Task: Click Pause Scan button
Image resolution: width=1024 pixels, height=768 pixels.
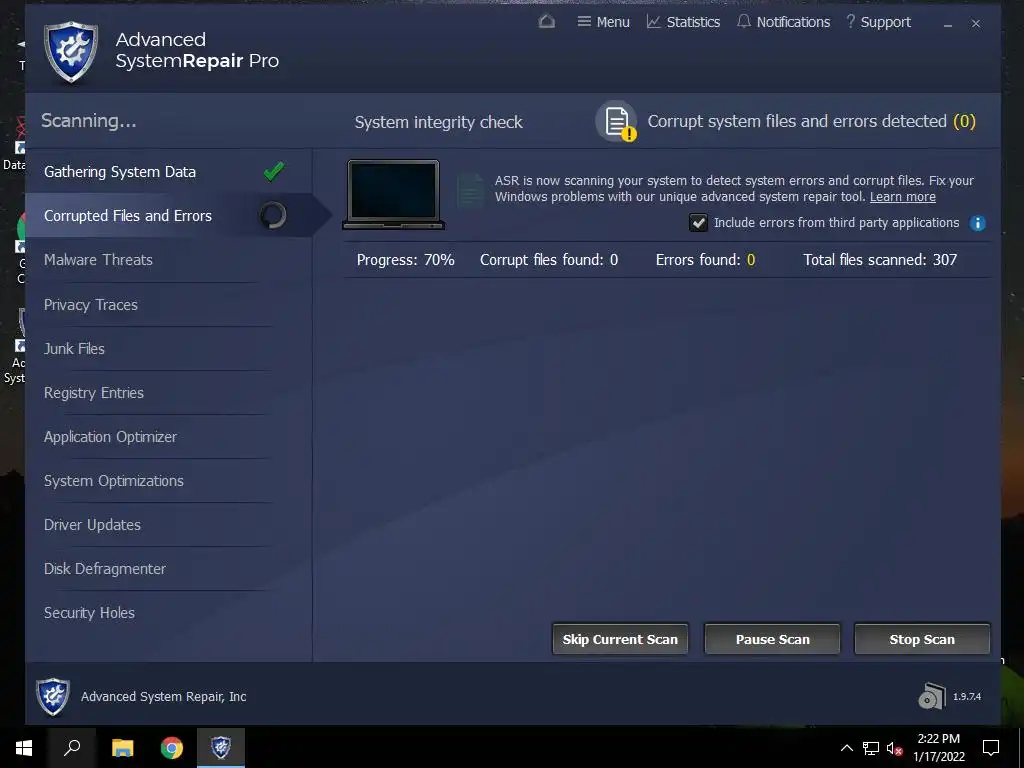Action: click(x=773, y=639)
